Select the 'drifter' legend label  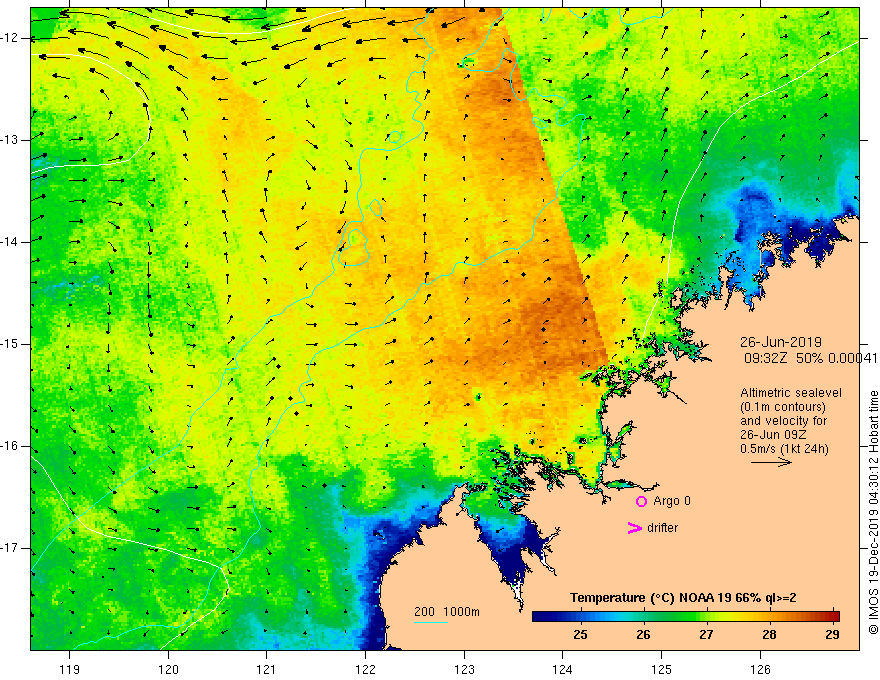[x=662, y=528]
